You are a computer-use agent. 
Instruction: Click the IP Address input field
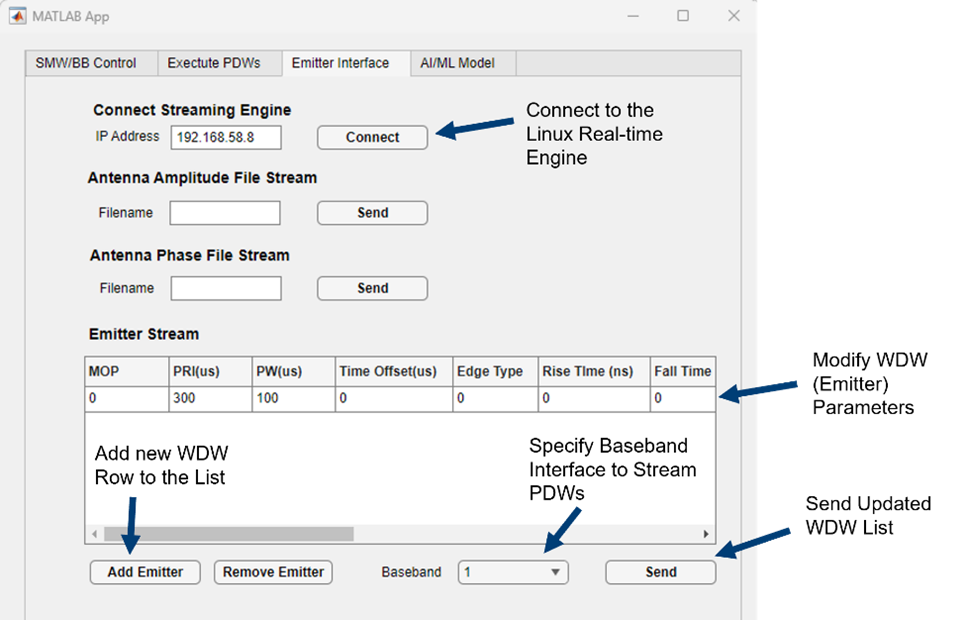[225, 137]
